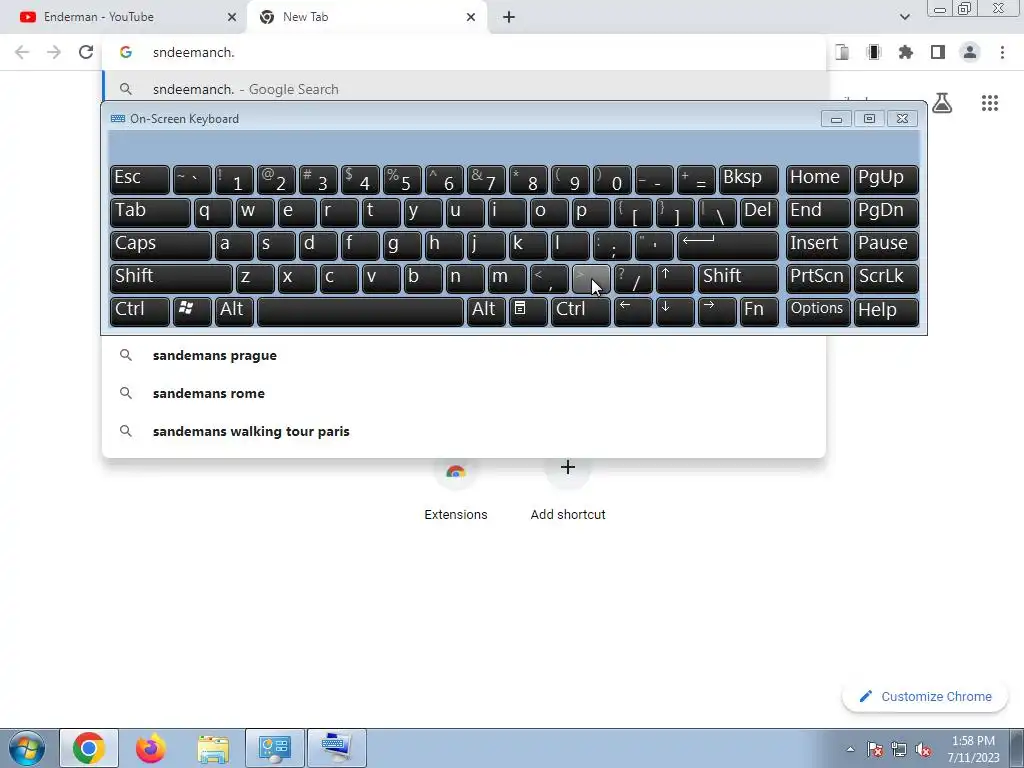Viewport: 1024px width, 768px height.
Task: Click the Search Labs flask icon
Action: click(942, 103)
